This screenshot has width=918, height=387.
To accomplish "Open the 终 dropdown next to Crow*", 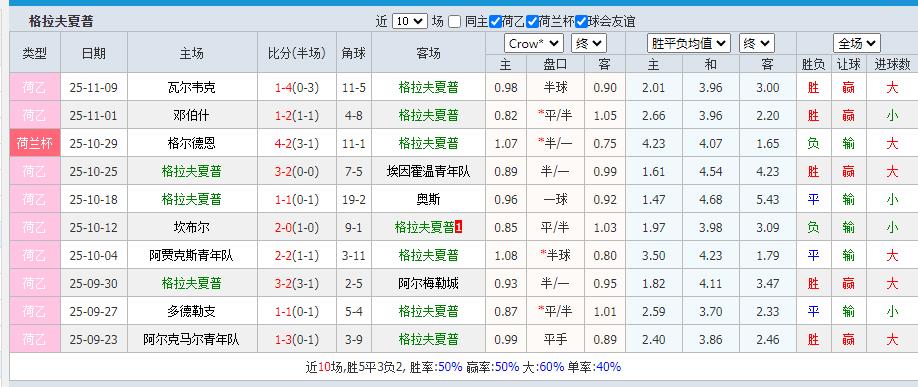I will click(x=588, y=43).
